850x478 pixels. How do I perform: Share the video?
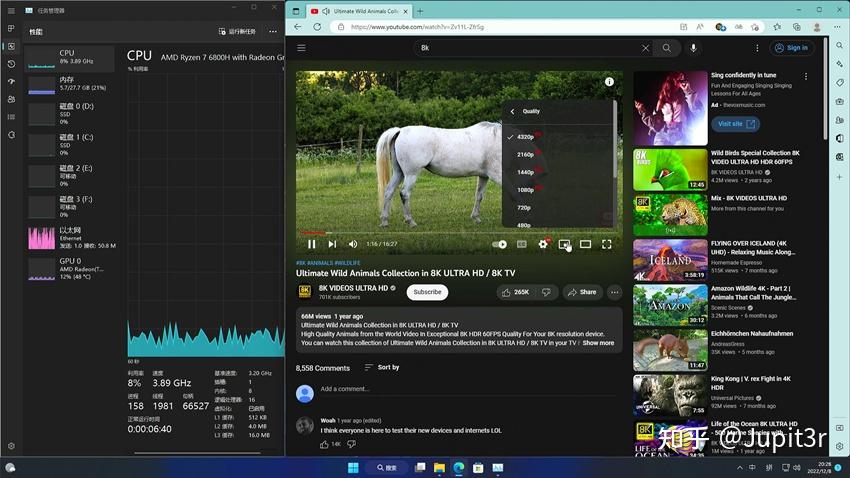point(582,292)
